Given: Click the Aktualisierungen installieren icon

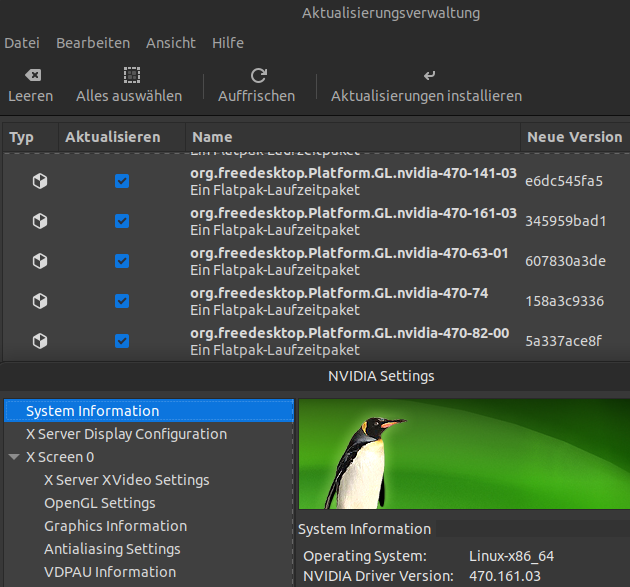Looking at the screenshot, I should pyautogui.click(x=429, y=75).
